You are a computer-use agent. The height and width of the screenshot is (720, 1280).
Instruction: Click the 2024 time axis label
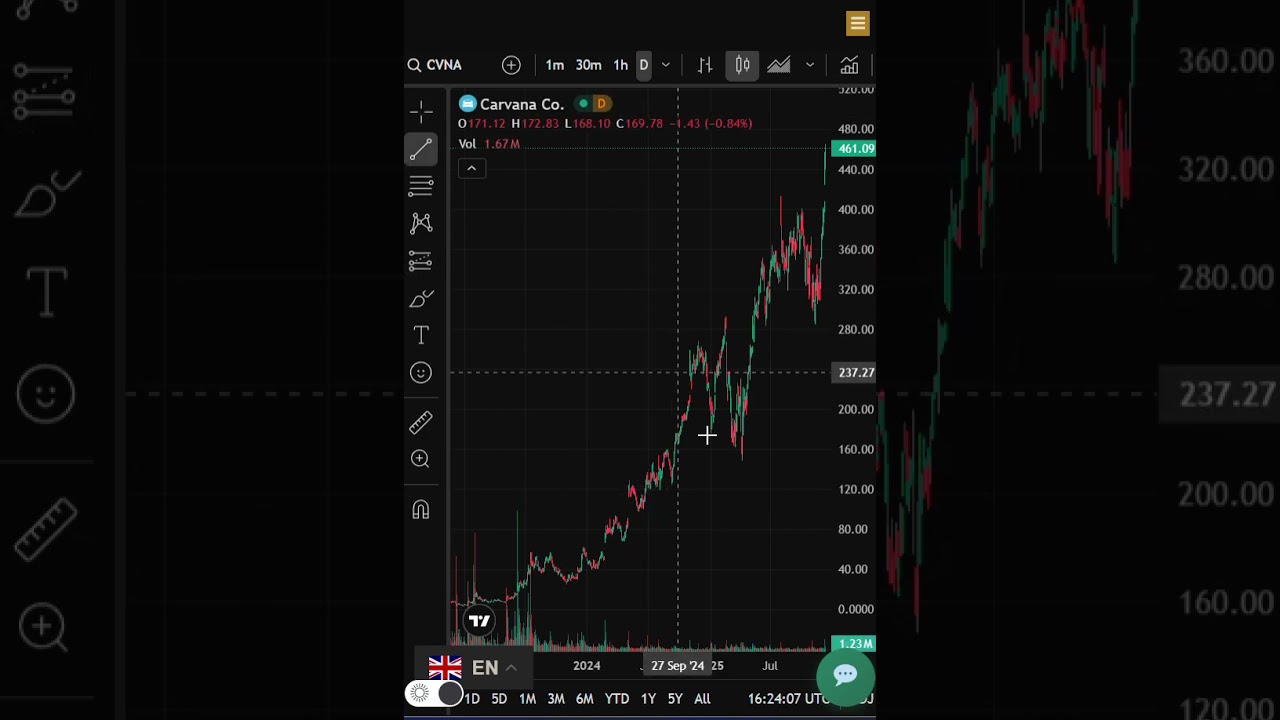point(587,666)
